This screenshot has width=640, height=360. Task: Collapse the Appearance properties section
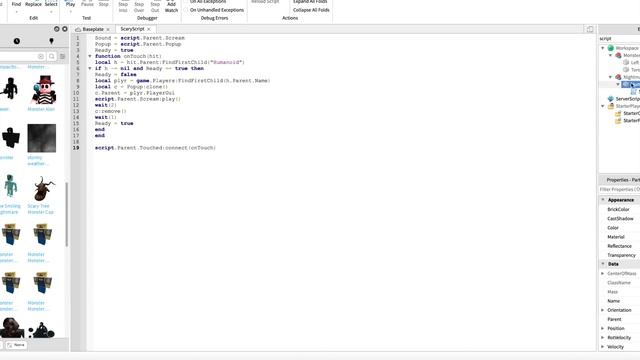coord(603,200)
